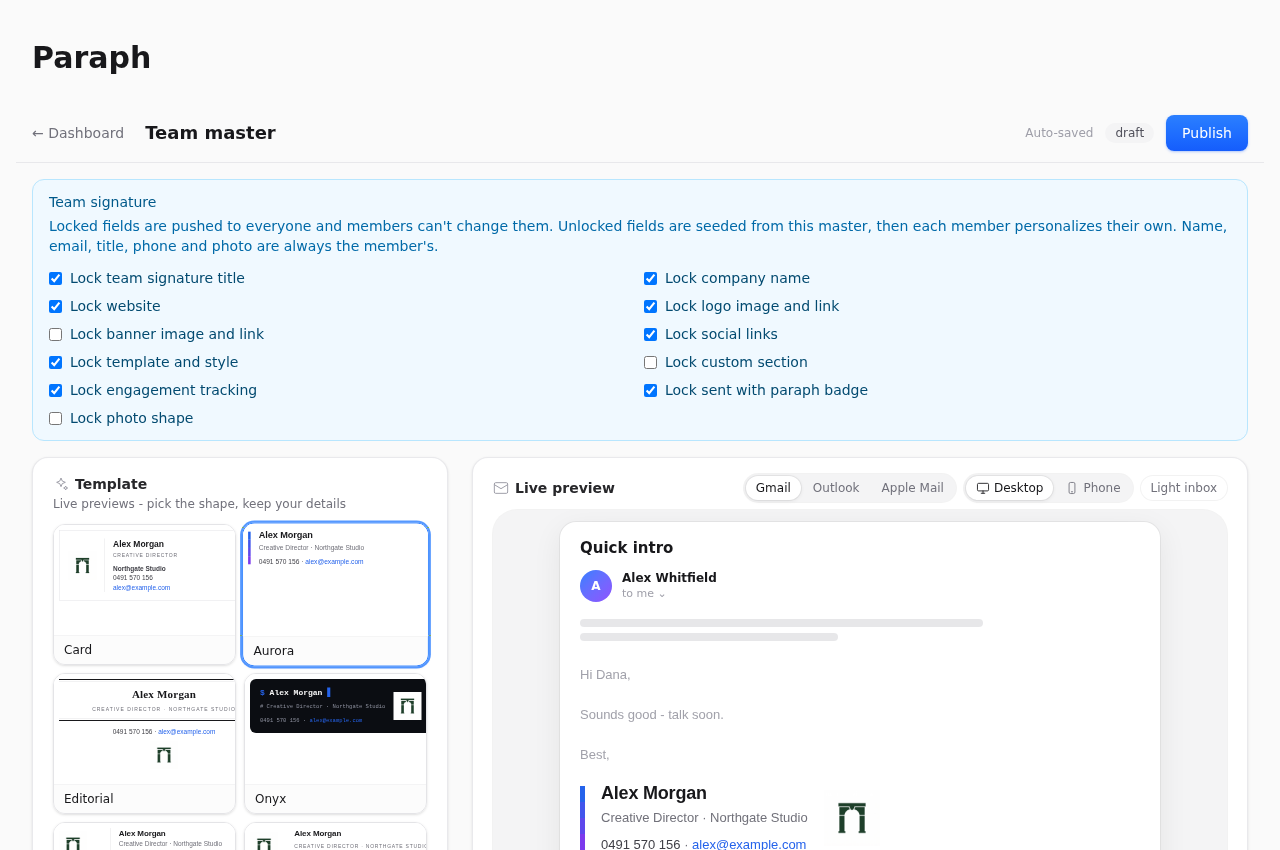This screenshot has height=850, width=1280.
Task: Click the draft status badge
Action: pyautogui.click(x=1130, y=133)
